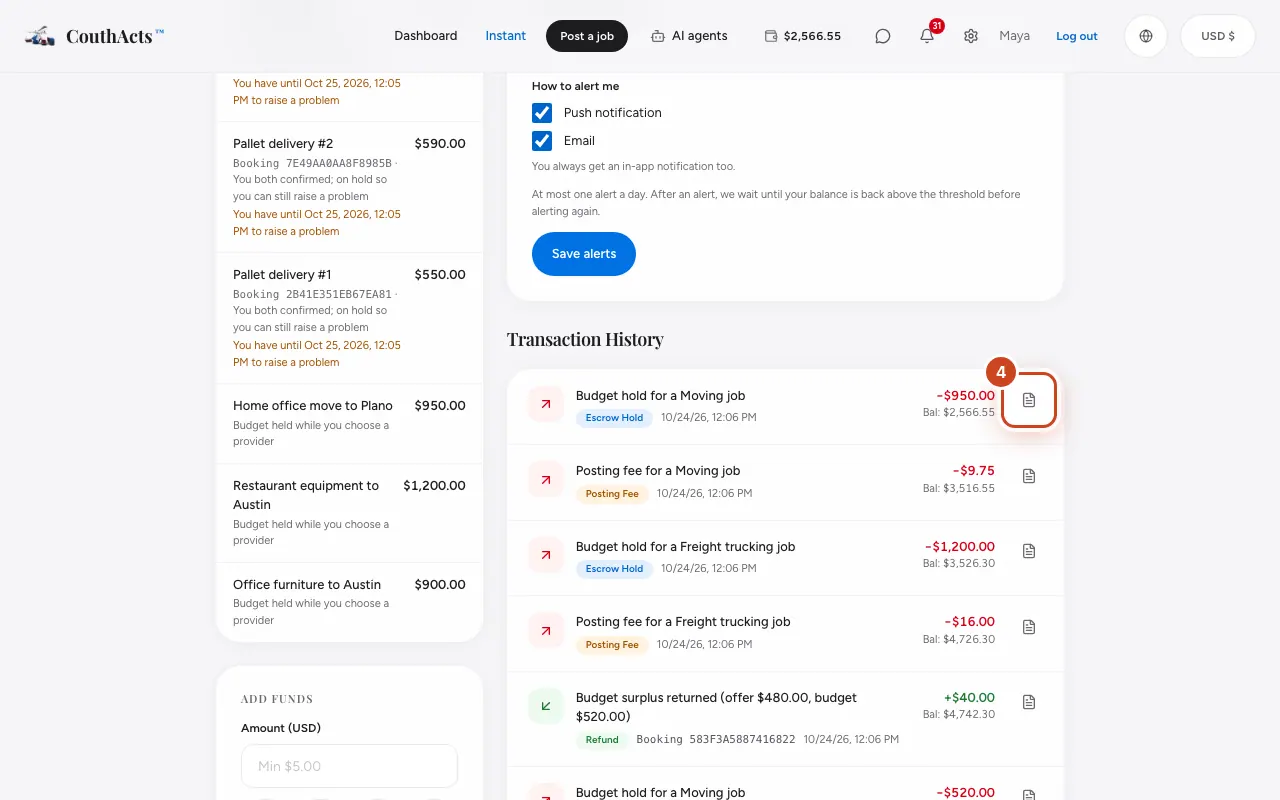The image size is (1280, 800).
Task: Click the Add Funds amount input field
Action: tap(349, 766)
